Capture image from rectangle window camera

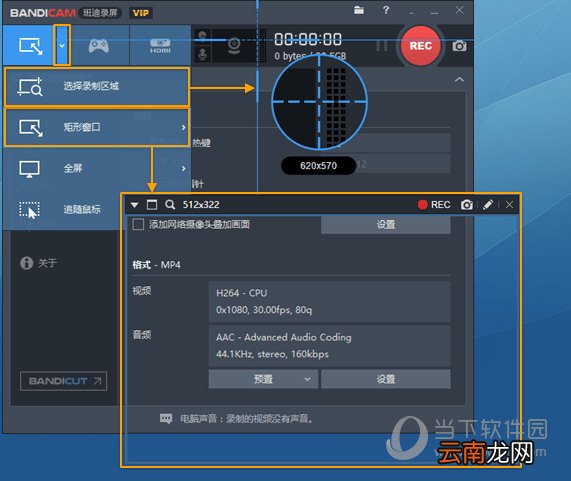point(467,205)
